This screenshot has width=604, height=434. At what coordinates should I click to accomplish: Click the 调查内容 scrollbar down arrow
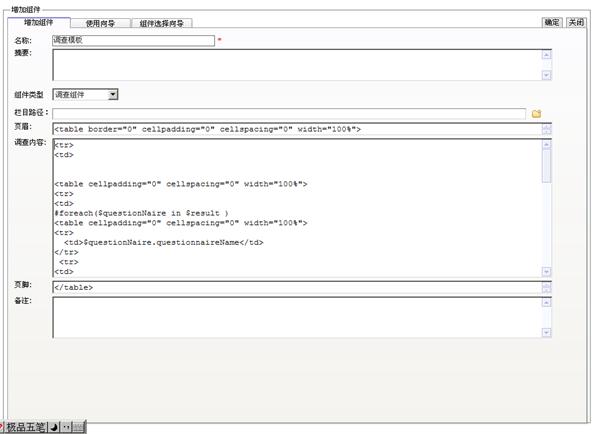click(x=546, y=271)
